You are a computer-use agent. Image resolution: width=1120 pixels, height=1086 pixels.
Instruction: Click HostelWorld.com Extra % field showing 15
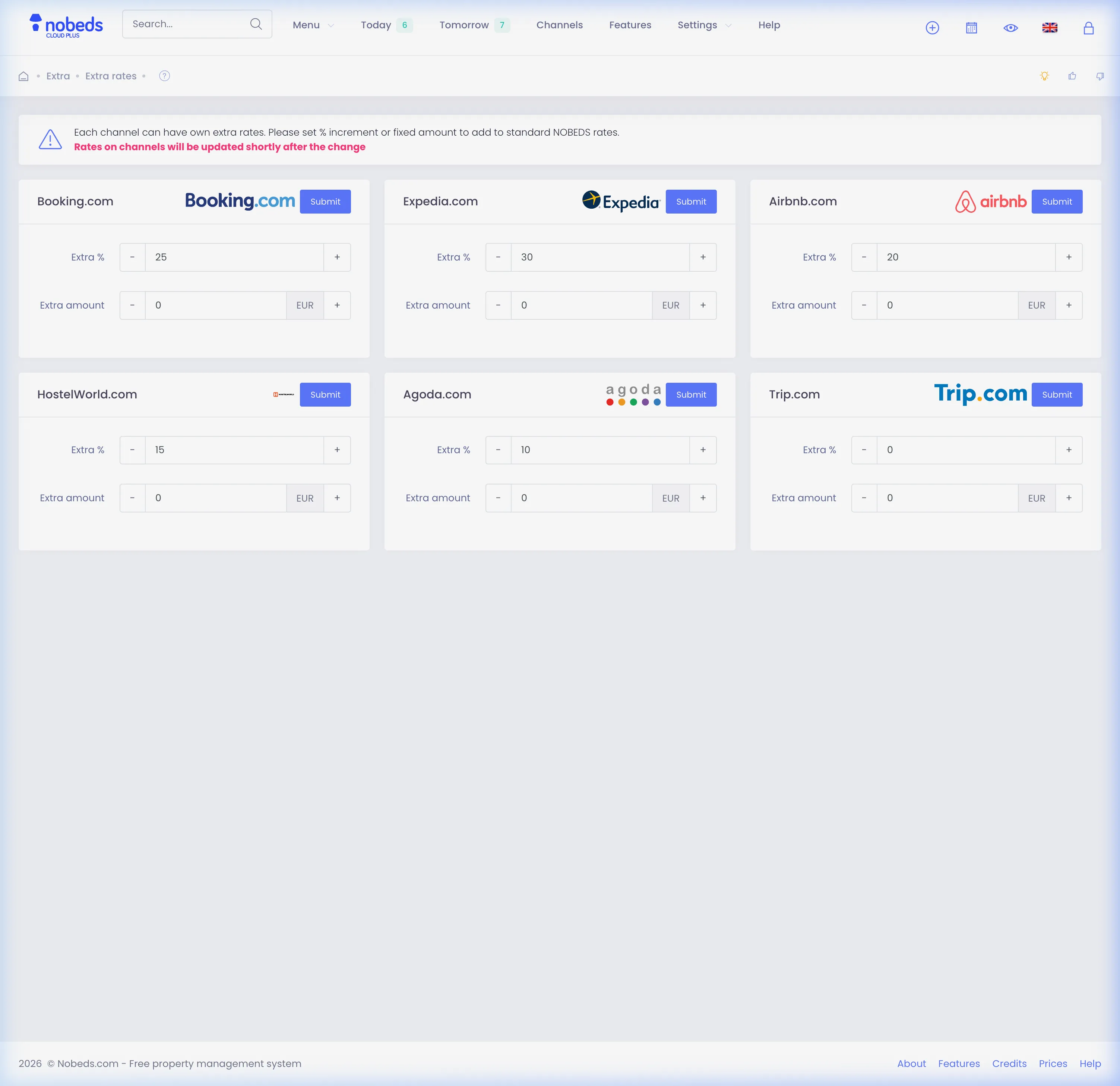point(234,450)
